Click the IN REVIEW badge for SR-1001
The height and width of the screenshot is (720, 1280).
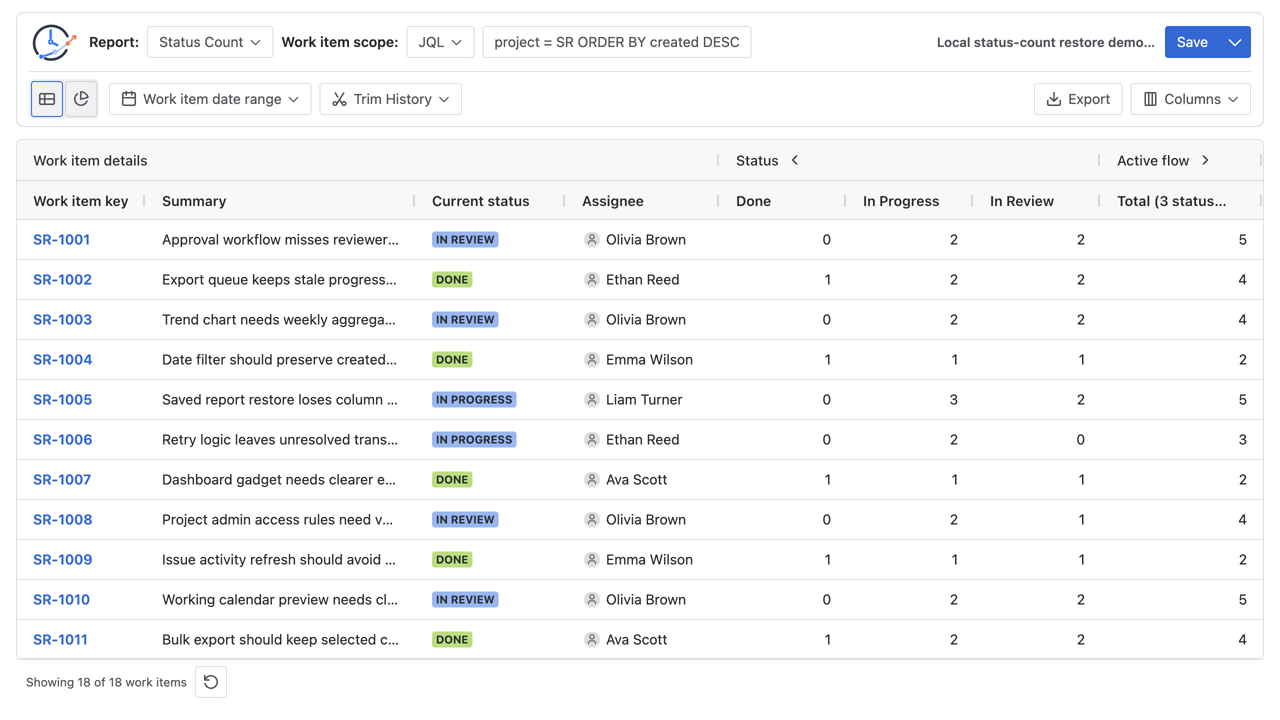point(465,239)
